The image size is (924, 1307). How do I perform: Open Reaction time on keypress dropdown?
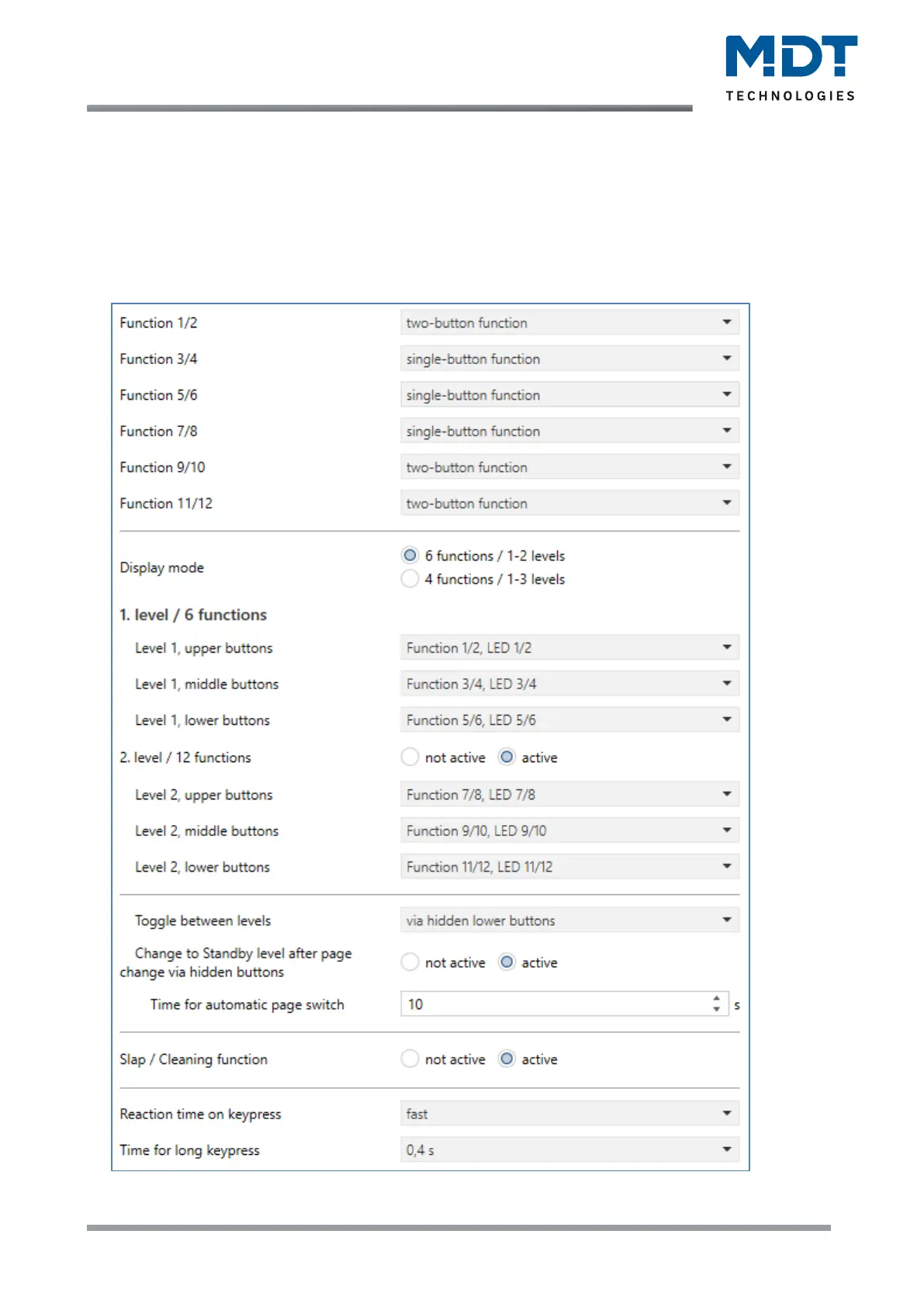(569, 1114)
